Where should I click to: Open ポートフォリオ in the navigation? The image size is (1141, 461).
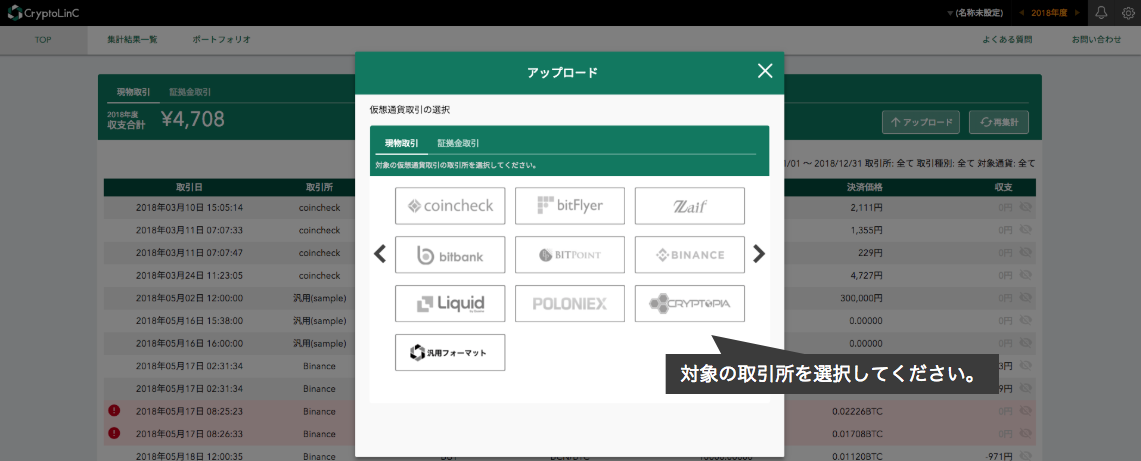(x=221, y=39)
